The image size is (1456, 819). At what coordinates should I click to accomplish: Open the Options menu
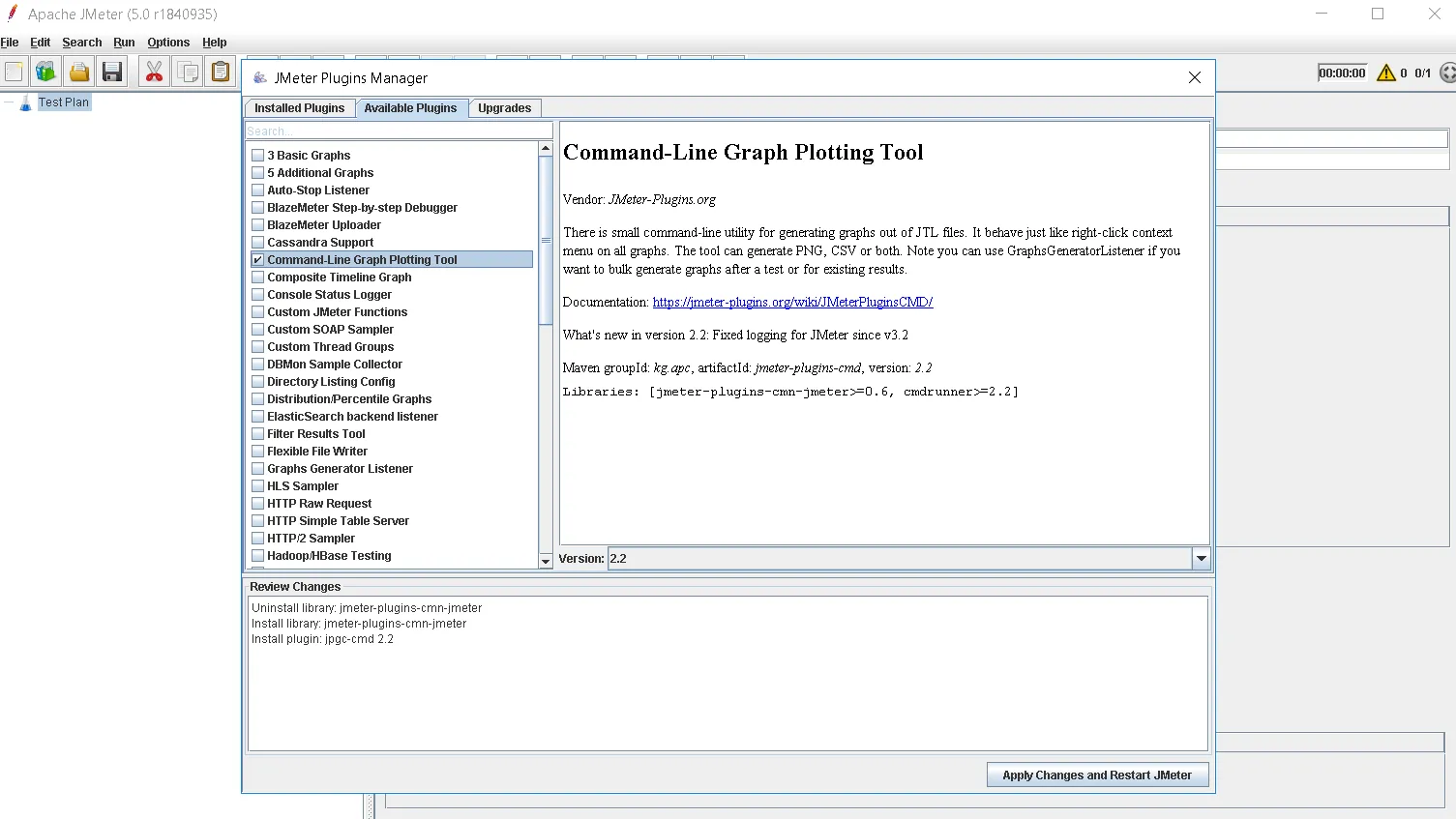tap(168, 43)
